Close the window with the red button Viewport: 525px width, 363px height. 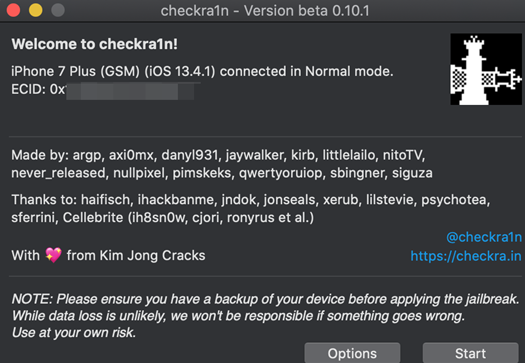click(13, 10)
